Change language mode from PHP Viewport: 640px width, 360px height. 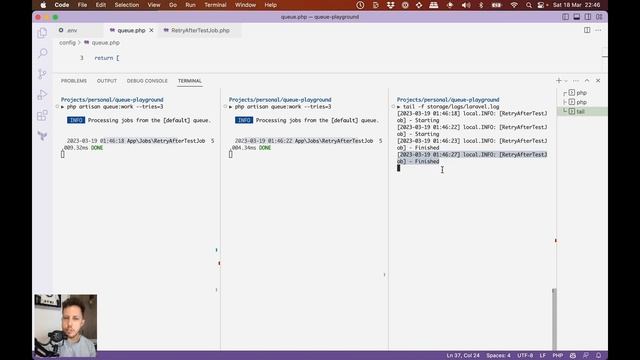tap(558, 356)
